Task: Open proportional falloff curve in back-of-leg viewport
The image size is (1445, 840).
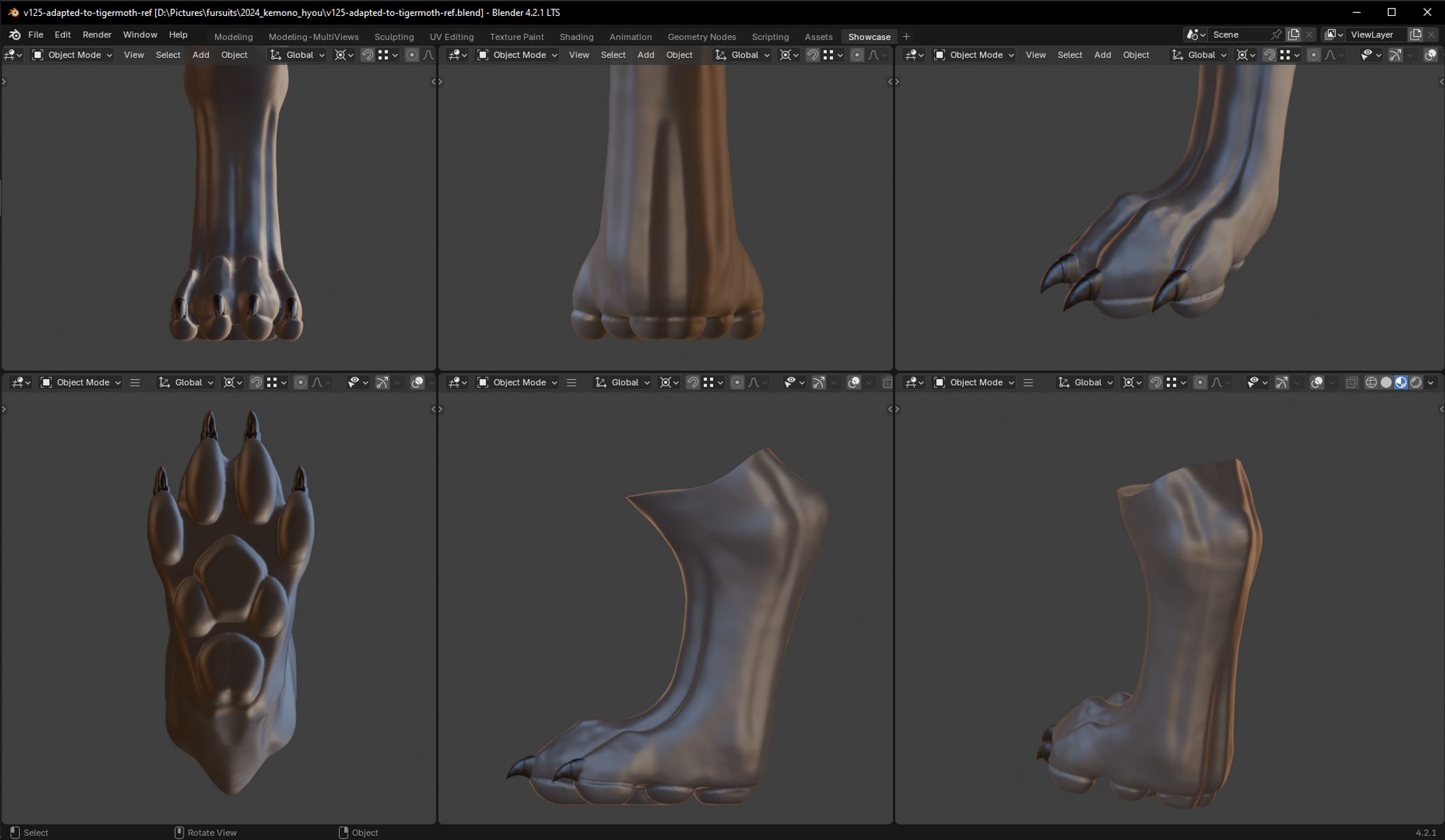Action: 877,55
